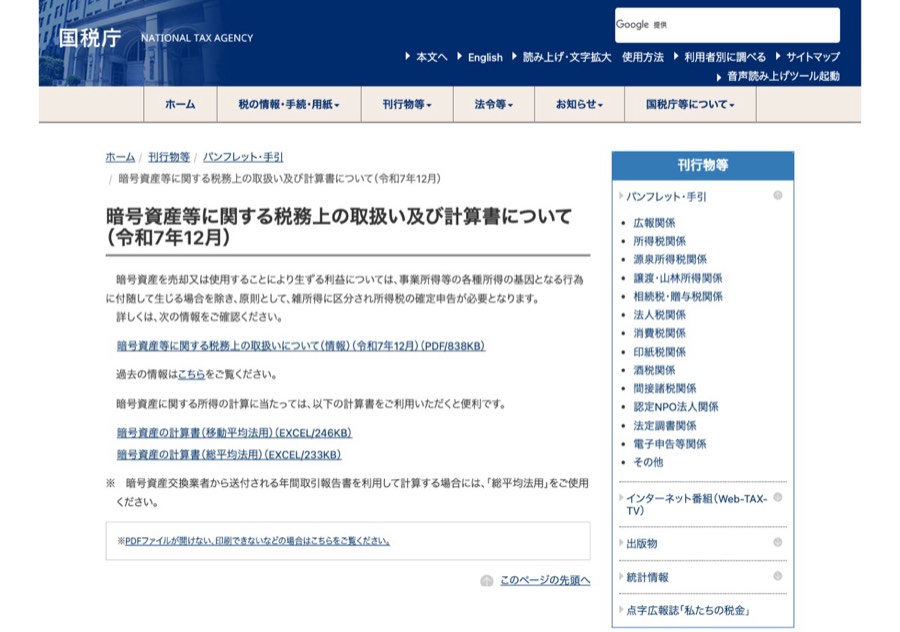Start 音声読み上げツール起動

pos(783,76)
